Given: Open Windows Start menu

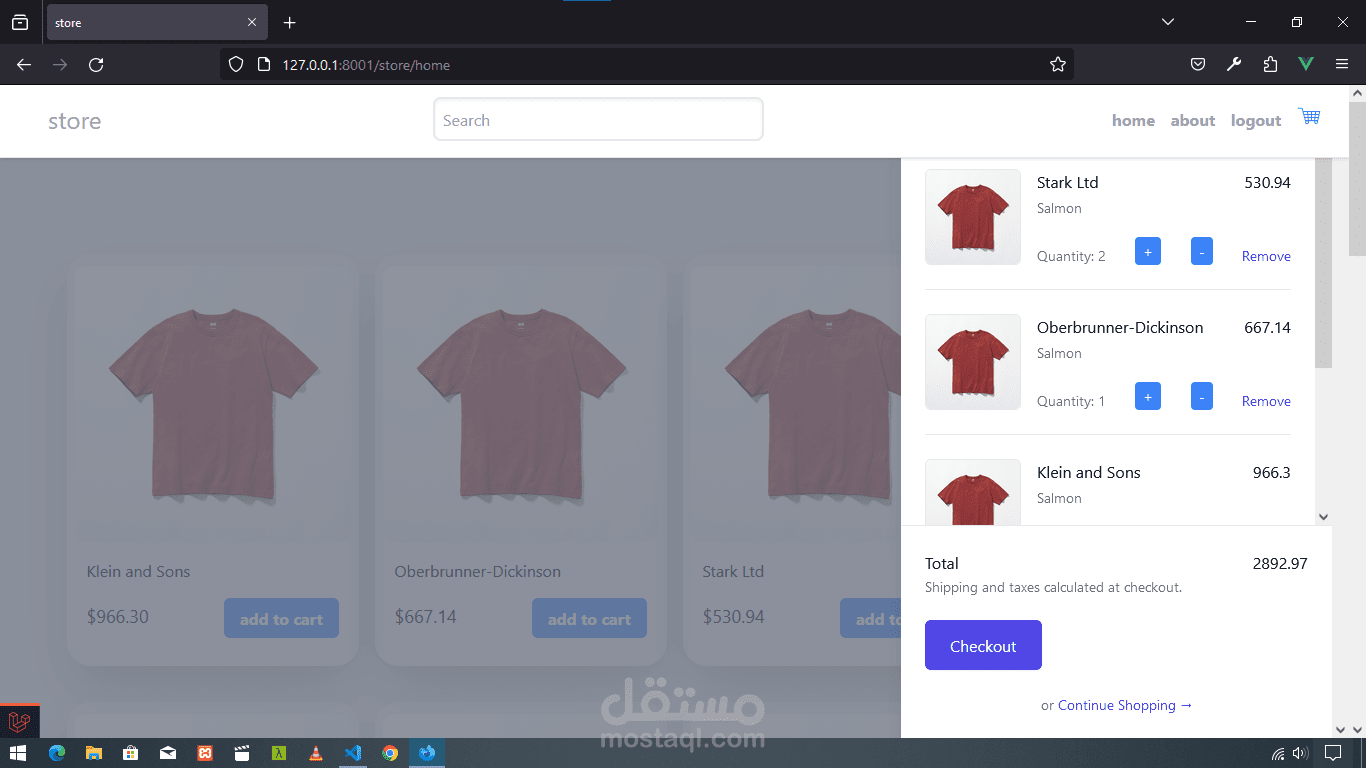Looking at the screenshot, I should coord(19,753).
